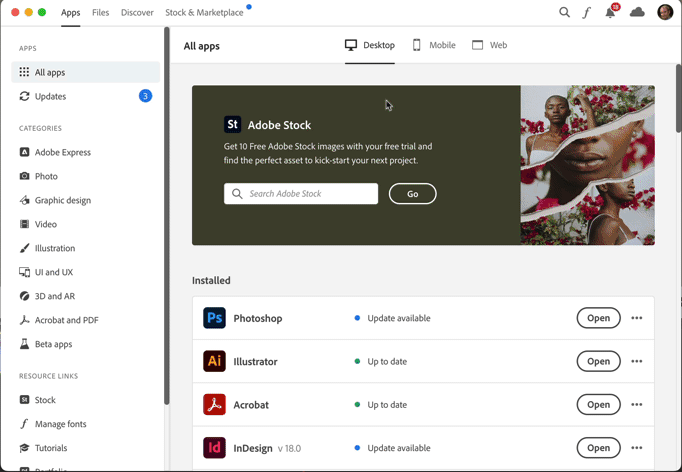Click the 'Installed' section heading
Viewport: 682px width, 472px height.
(211, 280)
